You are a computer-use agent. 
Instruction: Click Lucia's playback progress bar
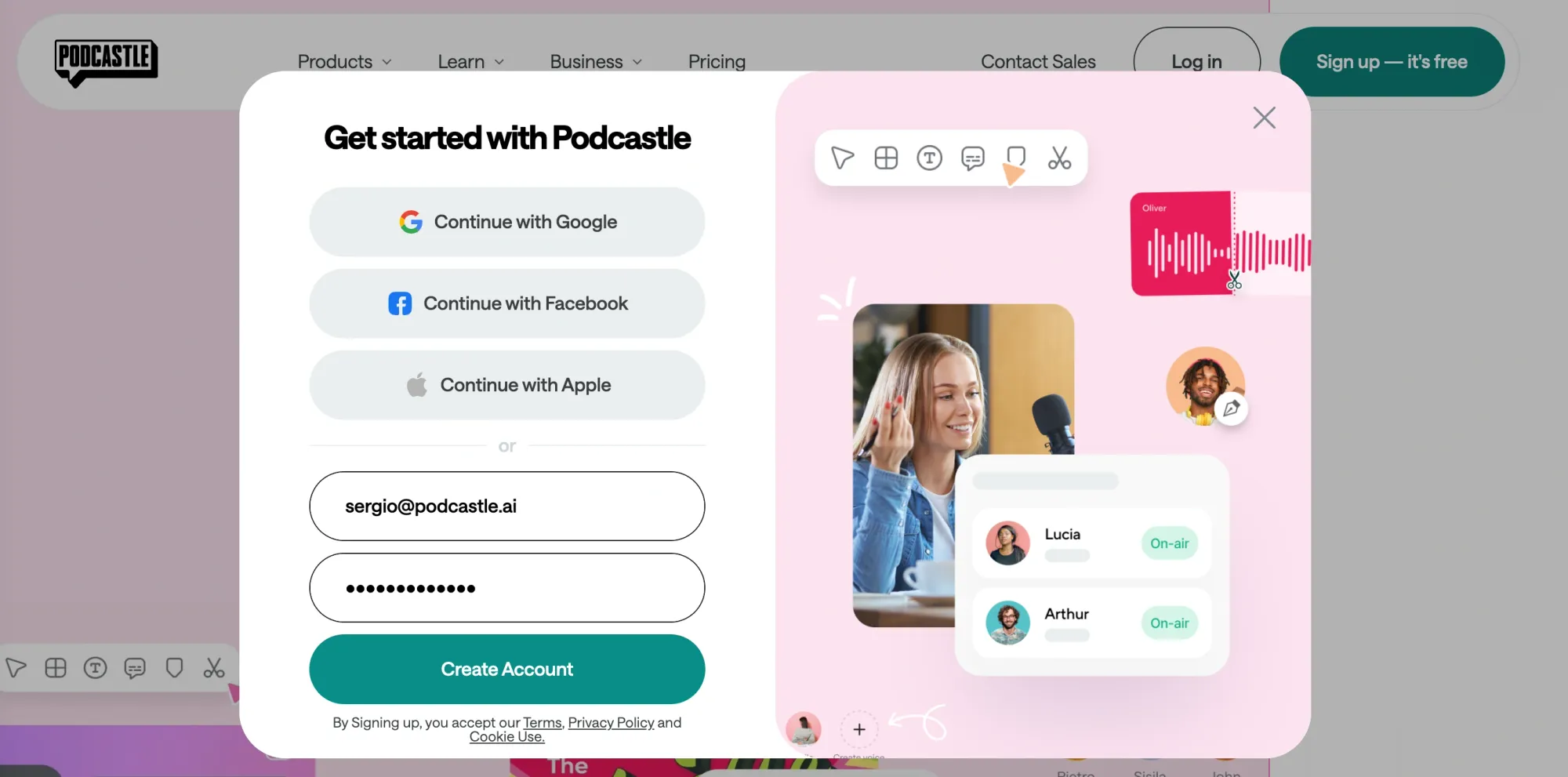point(1066,555)
